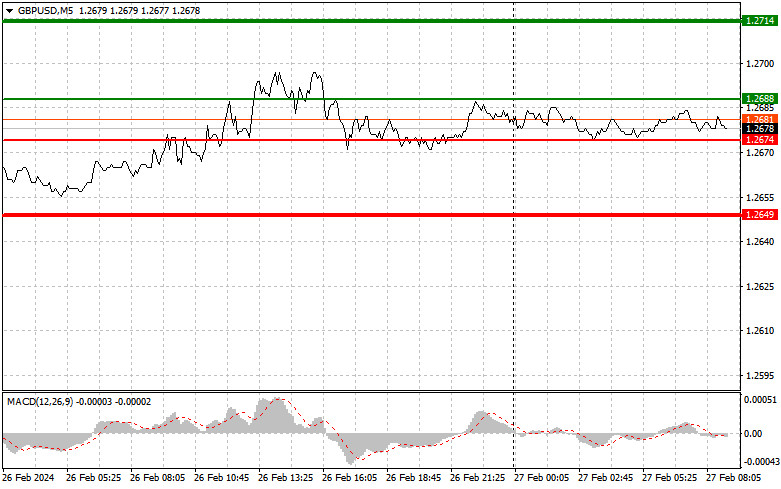
Task: Select the 26 Feb 21:25 time label
Action: [477, 478]
